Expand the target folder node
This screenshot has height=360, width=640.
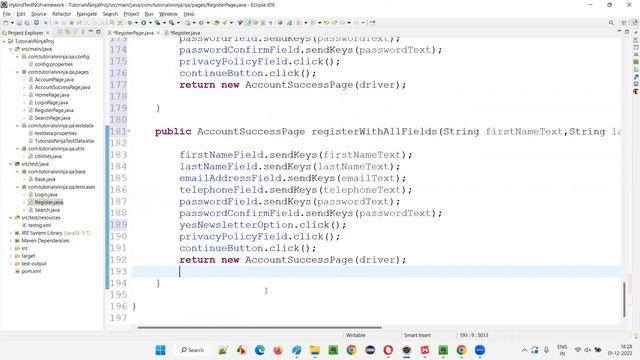point(11,256)
